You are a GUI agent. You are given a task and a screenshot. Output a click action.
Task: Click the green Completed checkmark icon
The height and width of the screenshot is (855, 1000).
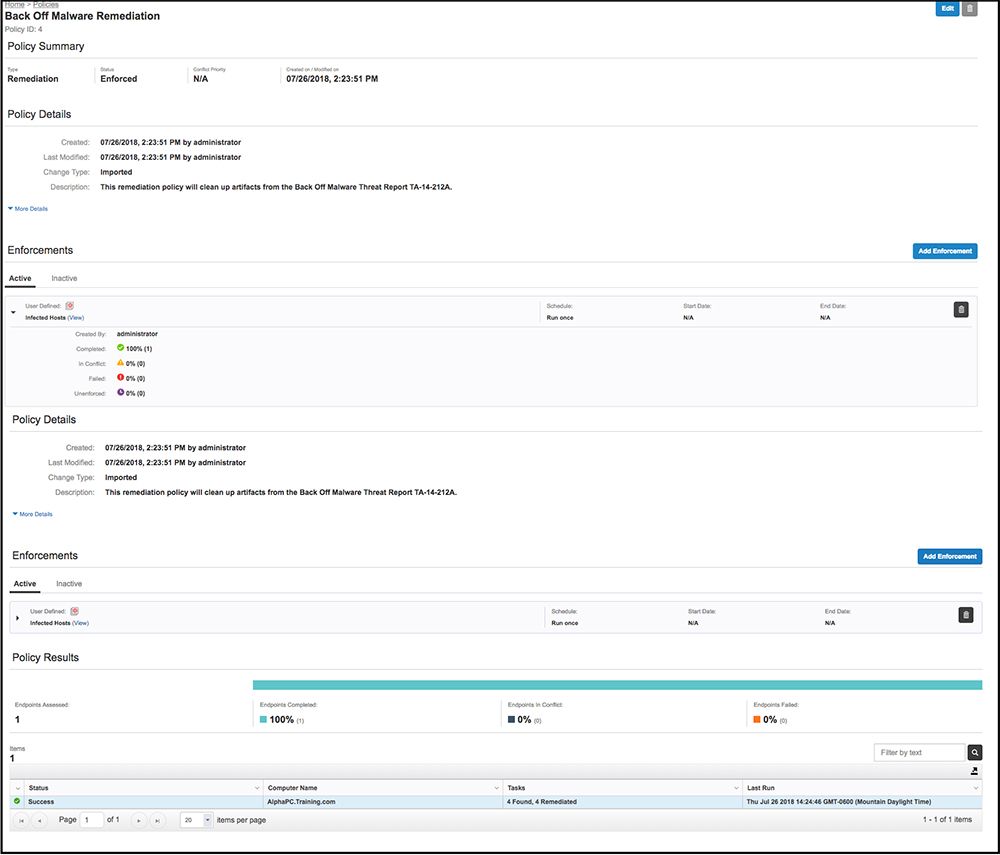click(121, 348)
